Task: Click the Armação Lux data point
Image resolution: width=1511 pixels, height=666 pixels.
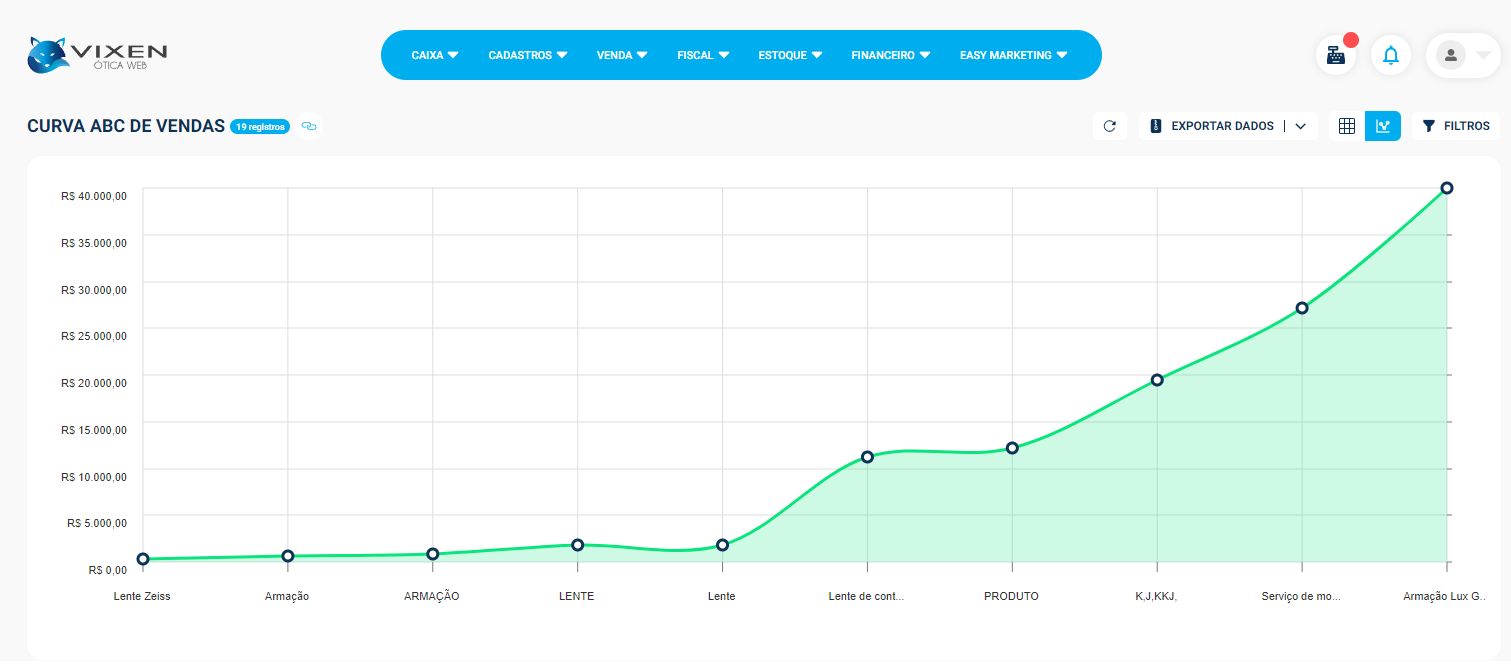Action: 1446,188
